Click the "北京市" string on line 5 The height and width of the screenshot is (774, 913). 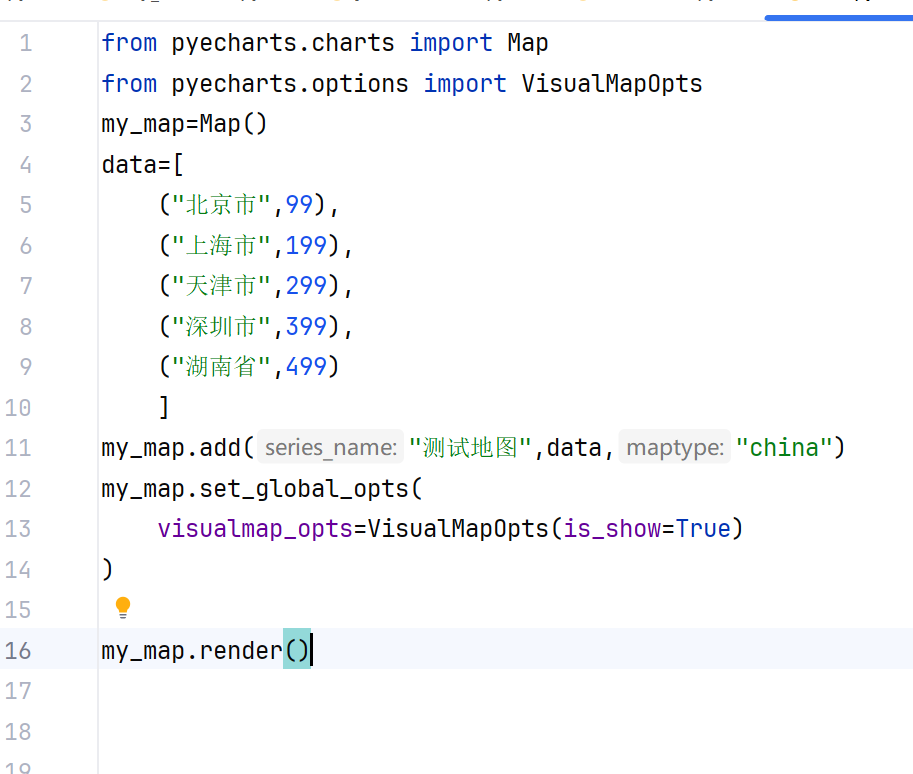click(221, 204)
